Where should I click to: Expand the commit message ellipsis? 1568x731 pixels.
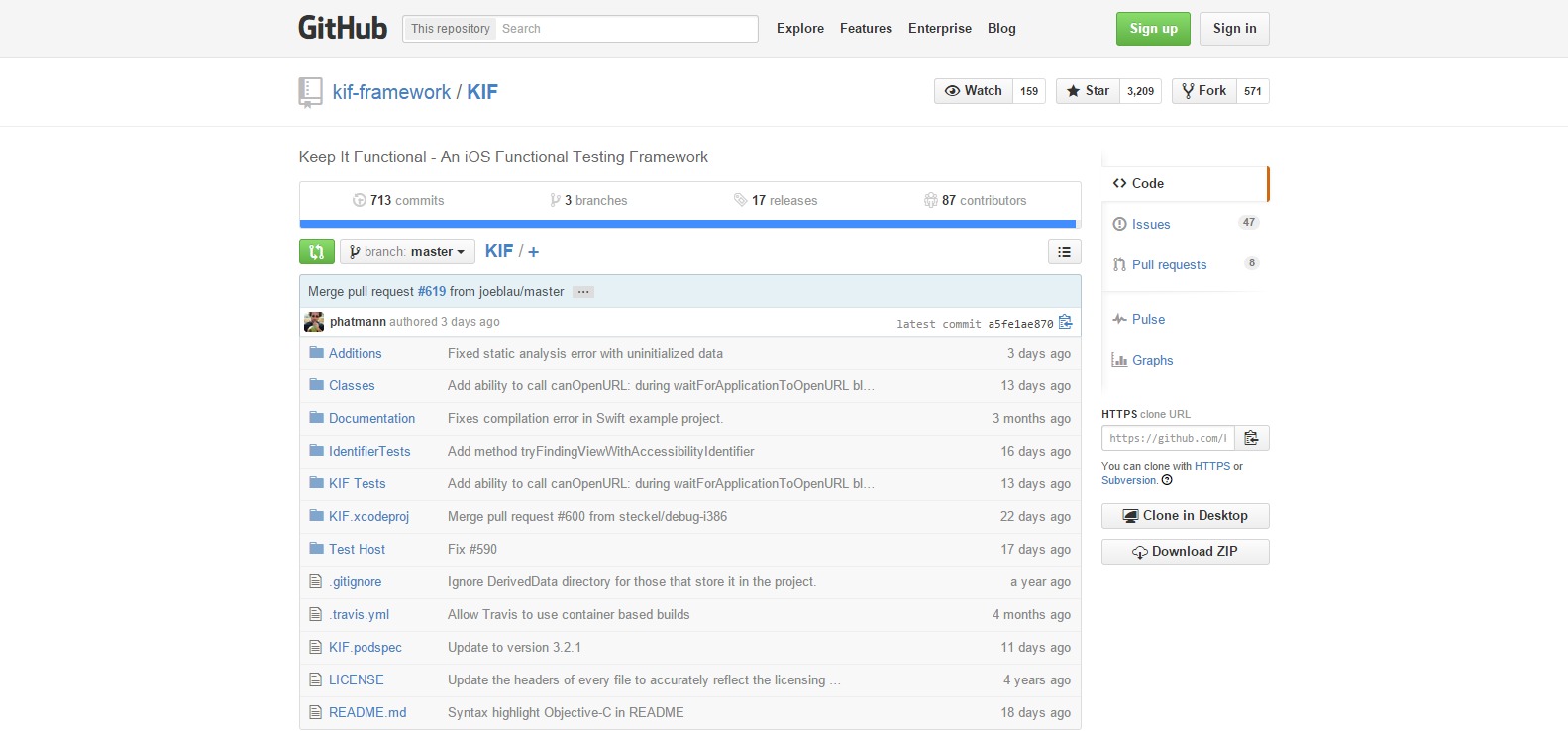pos(583,292)
